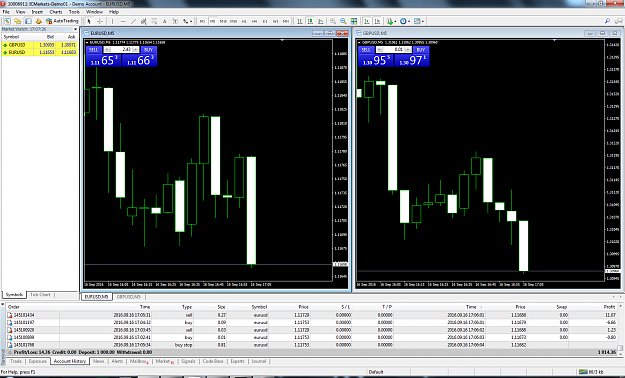Open the Insert menu
The height and width of the screenshot is (378, 625).
pyautogui.click(x=37, y=12)
